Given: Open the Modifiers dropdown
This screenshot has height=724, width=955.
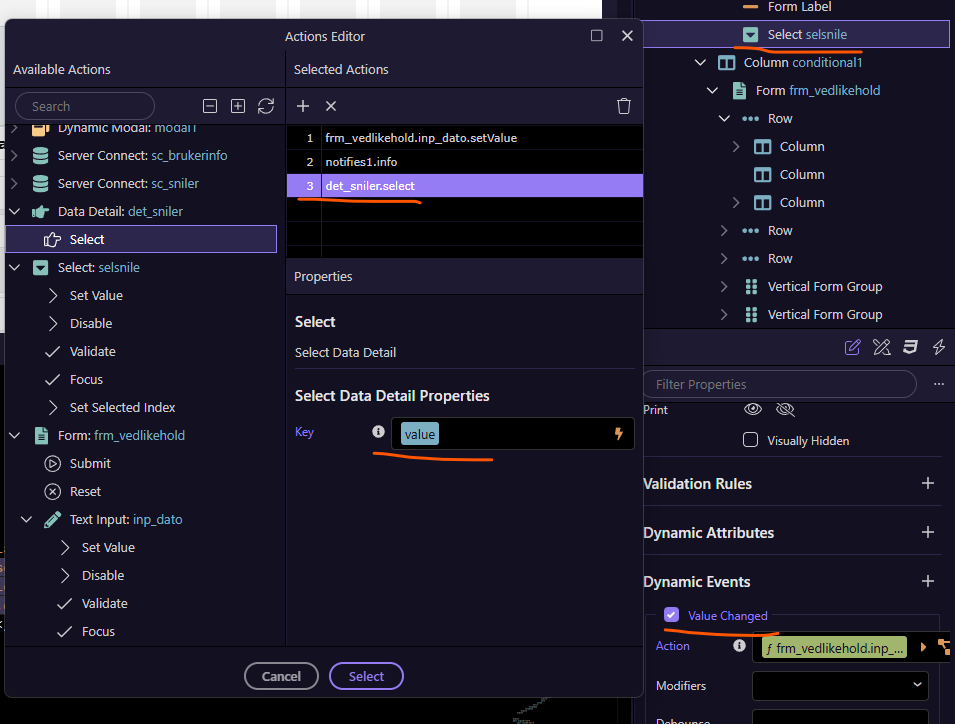Looking at the screenshot, I should (840, 686).
